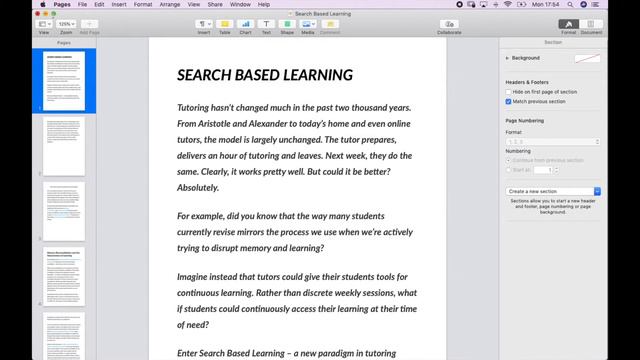
Task: Click the Collaborate button
Action: [449, 24]
